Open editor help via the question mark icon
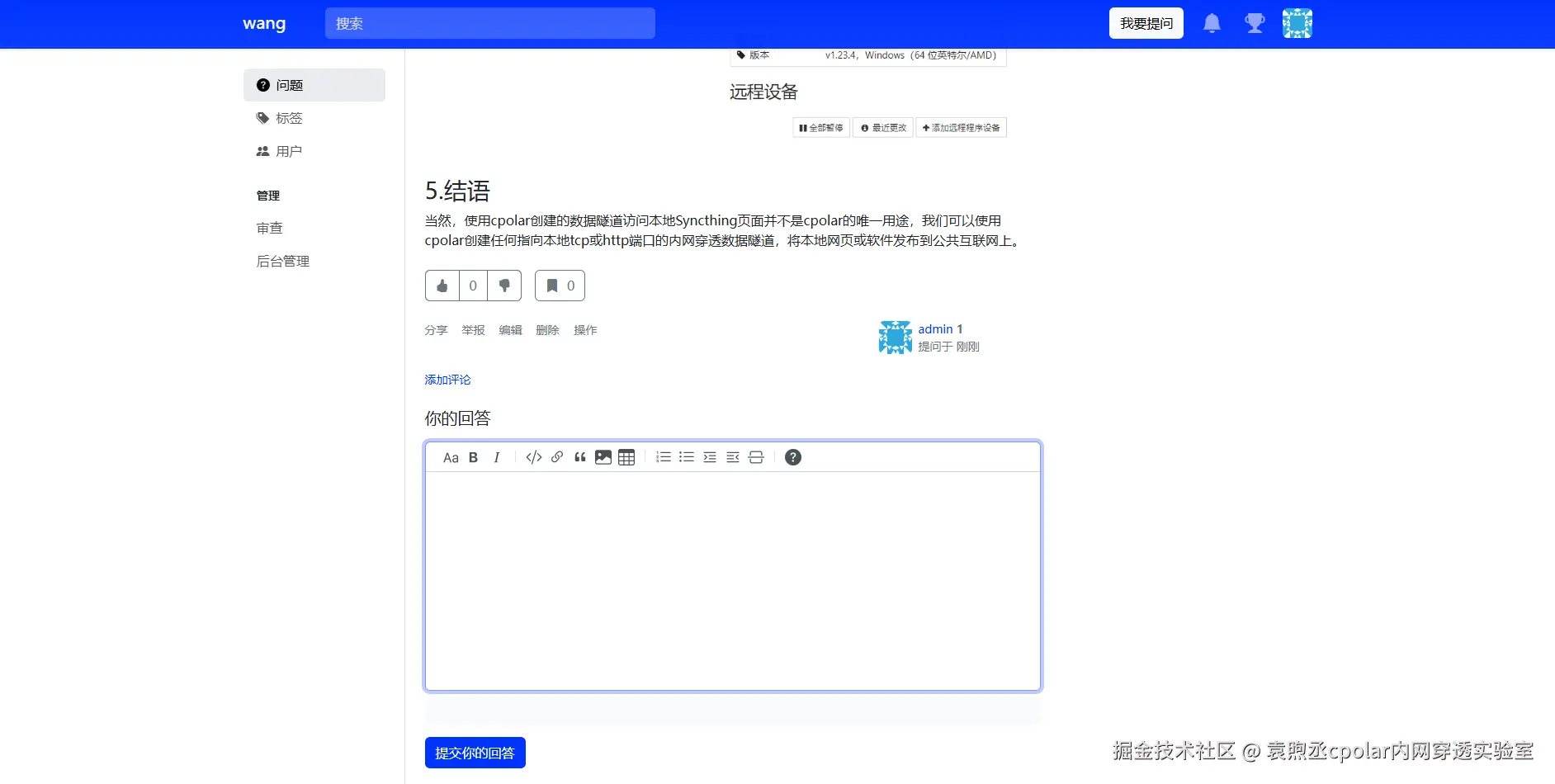The width and height of the screenshot is (1555, 784). tap(792, 456)
